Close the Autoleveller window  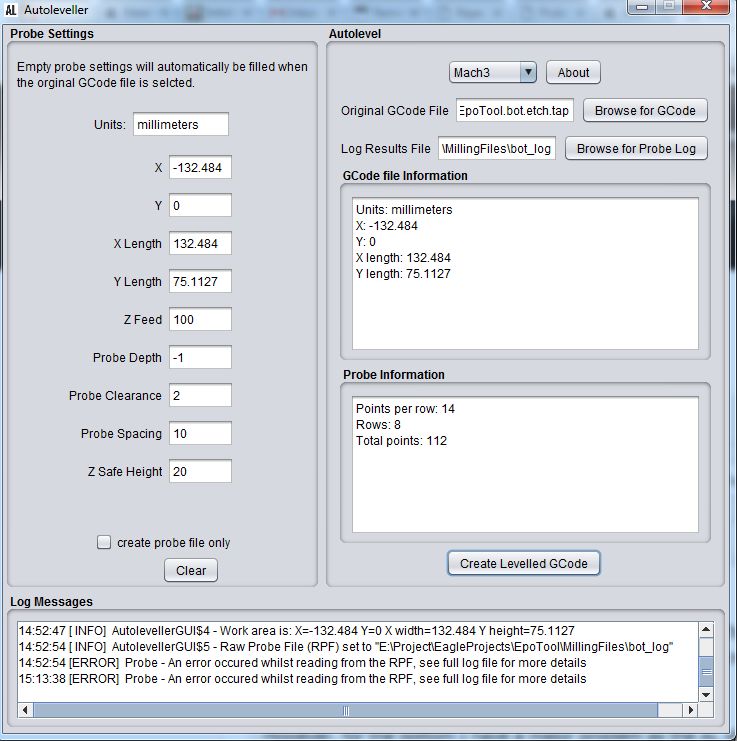(707, 7)
